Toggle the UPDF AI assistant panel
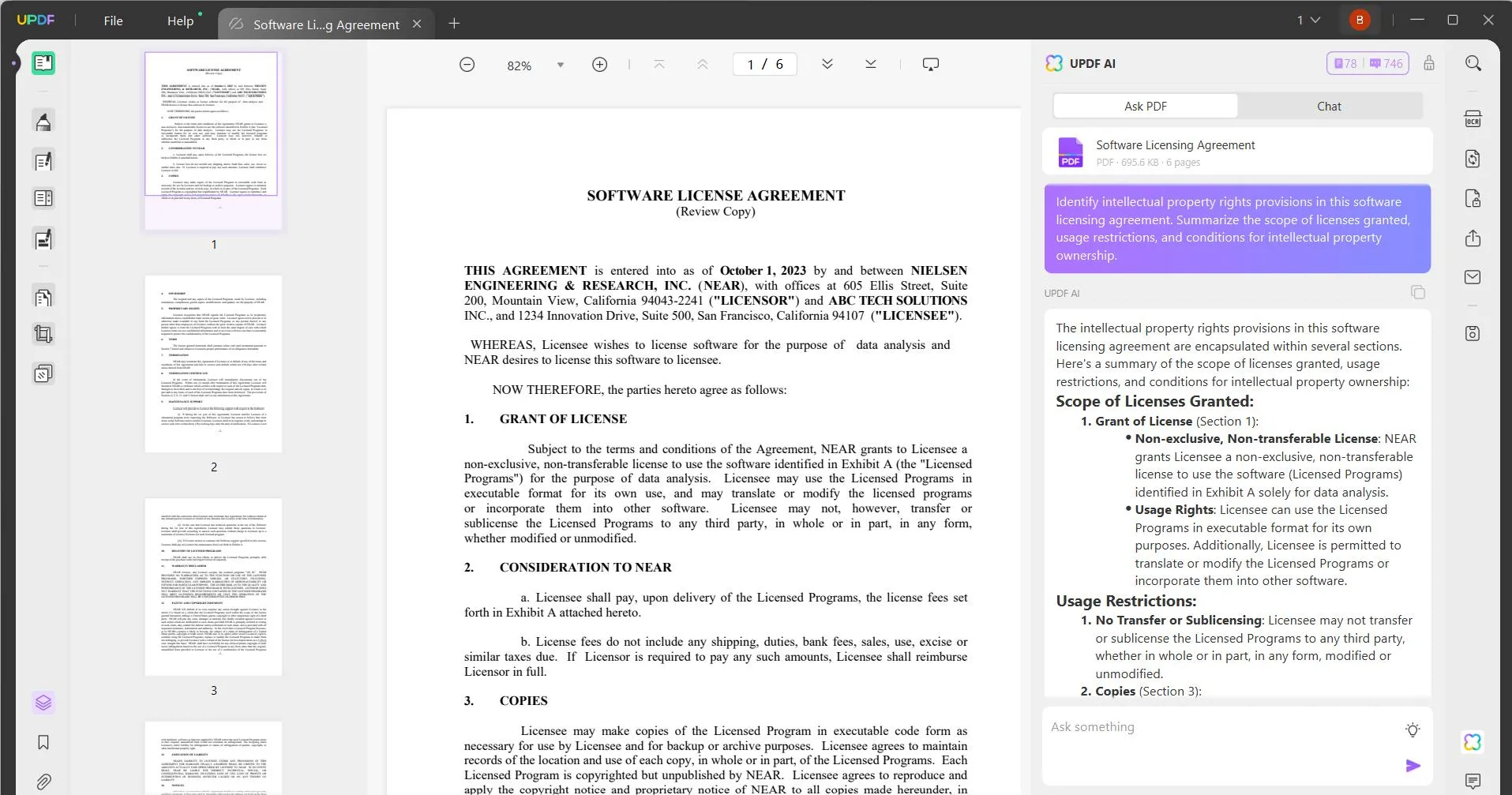 pyautogui.click(x=1473, y=742)
